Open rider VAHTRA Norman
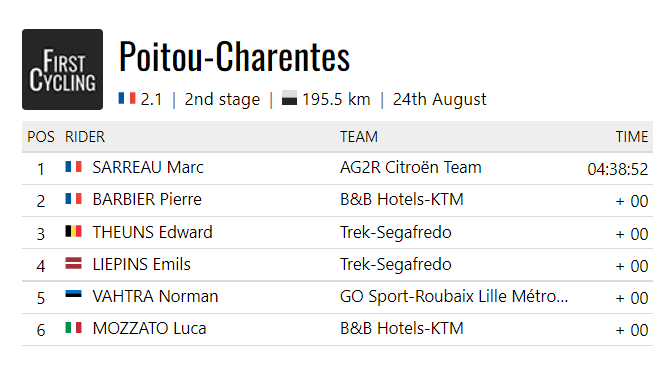The height and width of the screenshot is (378, 665). click(x=155, y=296)
